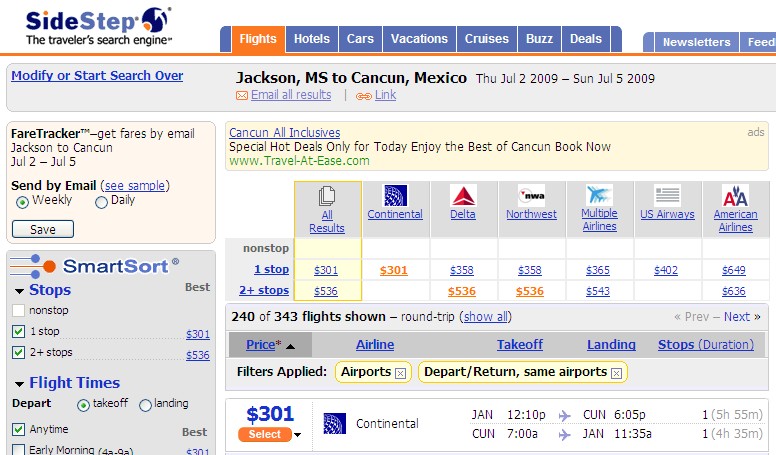Image resolution: width=776 pixels, height=455 pixels.
Task: Open Modify or Start Search Over link
Action: click(97, 75)
